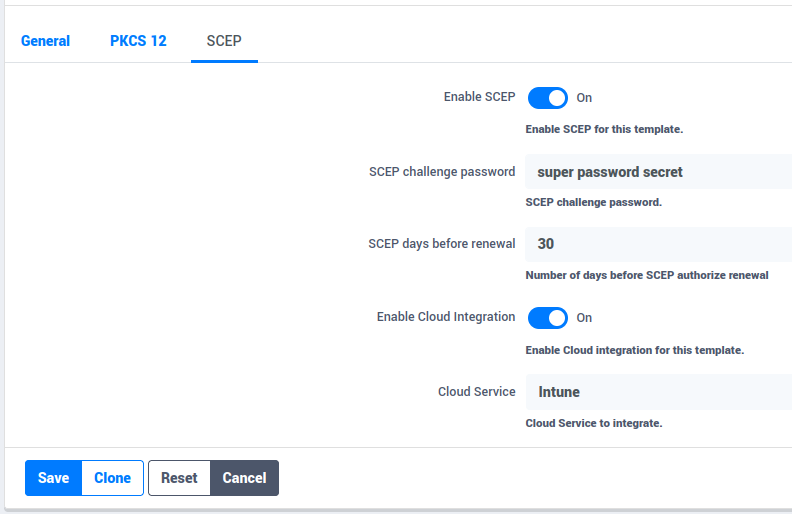792x514 pixels.
Task: Select the SCEP tab
Action: point(224,41)
